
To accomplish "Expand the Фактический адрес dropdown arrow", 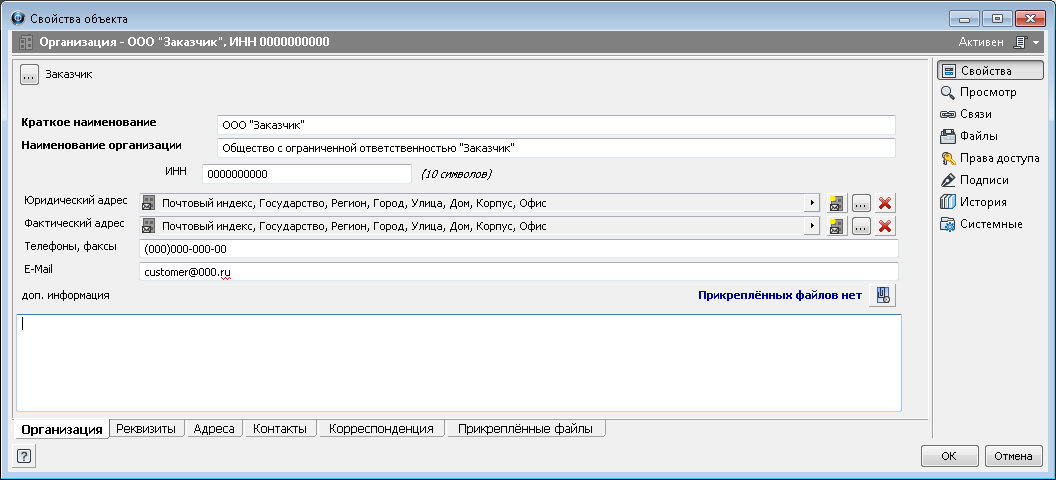I will (810, 226).
